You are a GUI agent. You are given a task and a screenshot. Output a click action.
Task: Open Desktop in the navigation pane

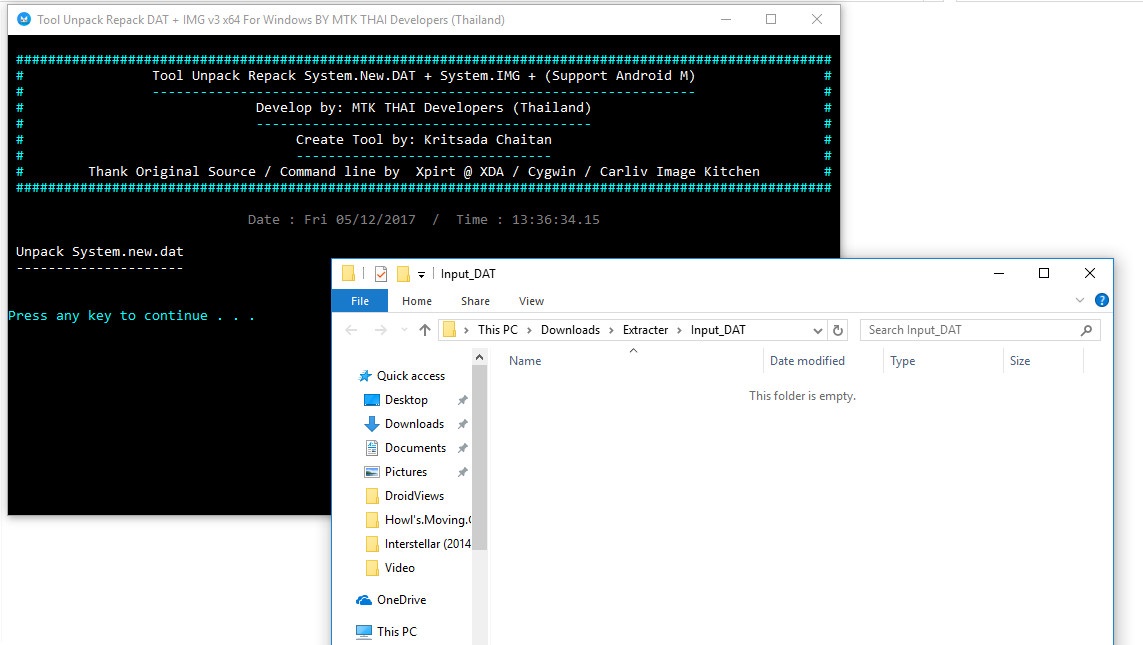click(x=406, y=400)
